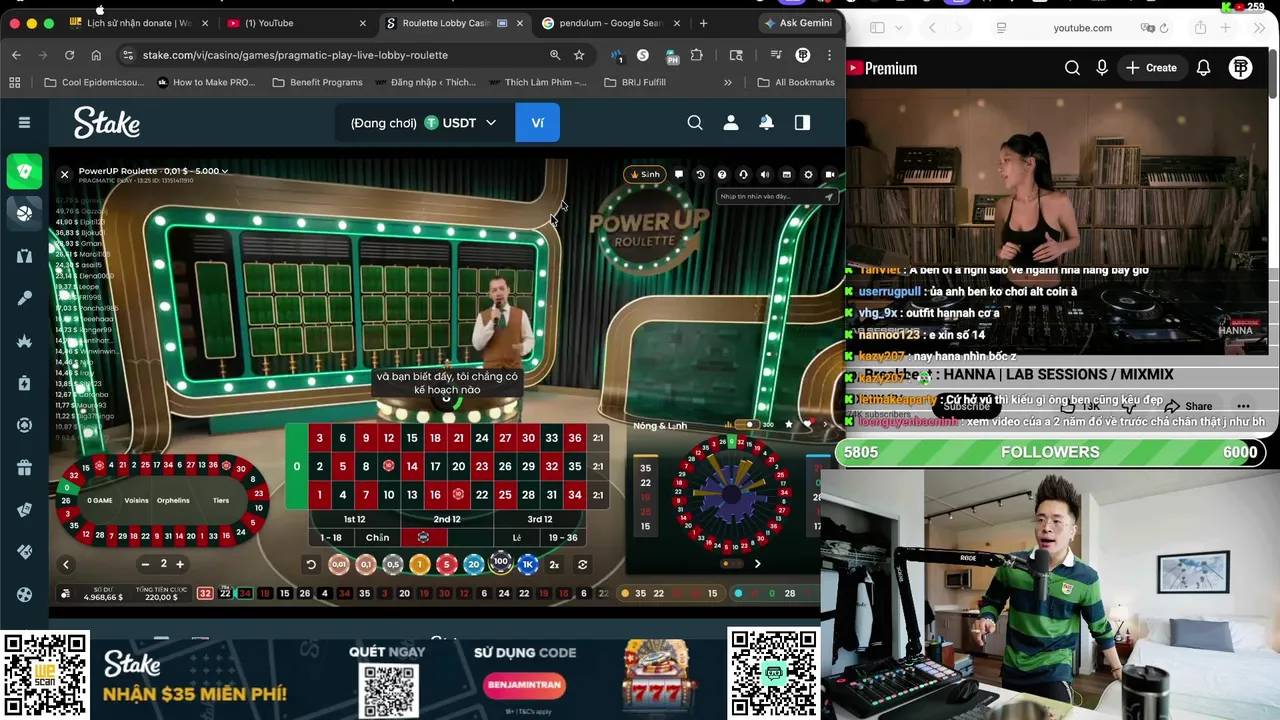
Task: Bet on the 19 - 36 field
Action: (x=563, y=537)
